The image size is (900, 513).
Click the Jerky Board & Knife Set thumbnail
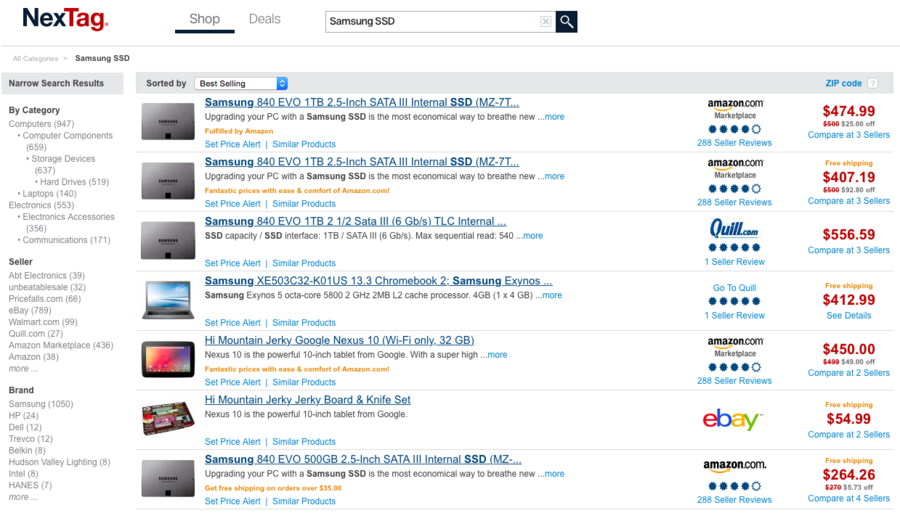click(x=168, y=418)
